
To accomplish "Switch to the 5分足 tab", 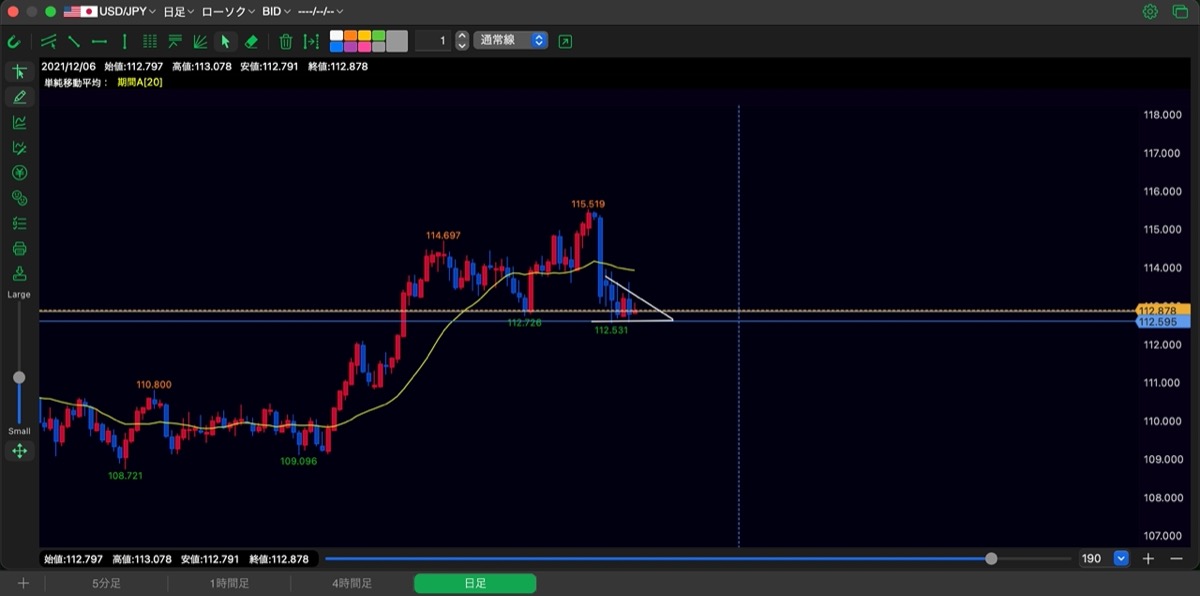I will pyautogui.click(x=107, y=583).
